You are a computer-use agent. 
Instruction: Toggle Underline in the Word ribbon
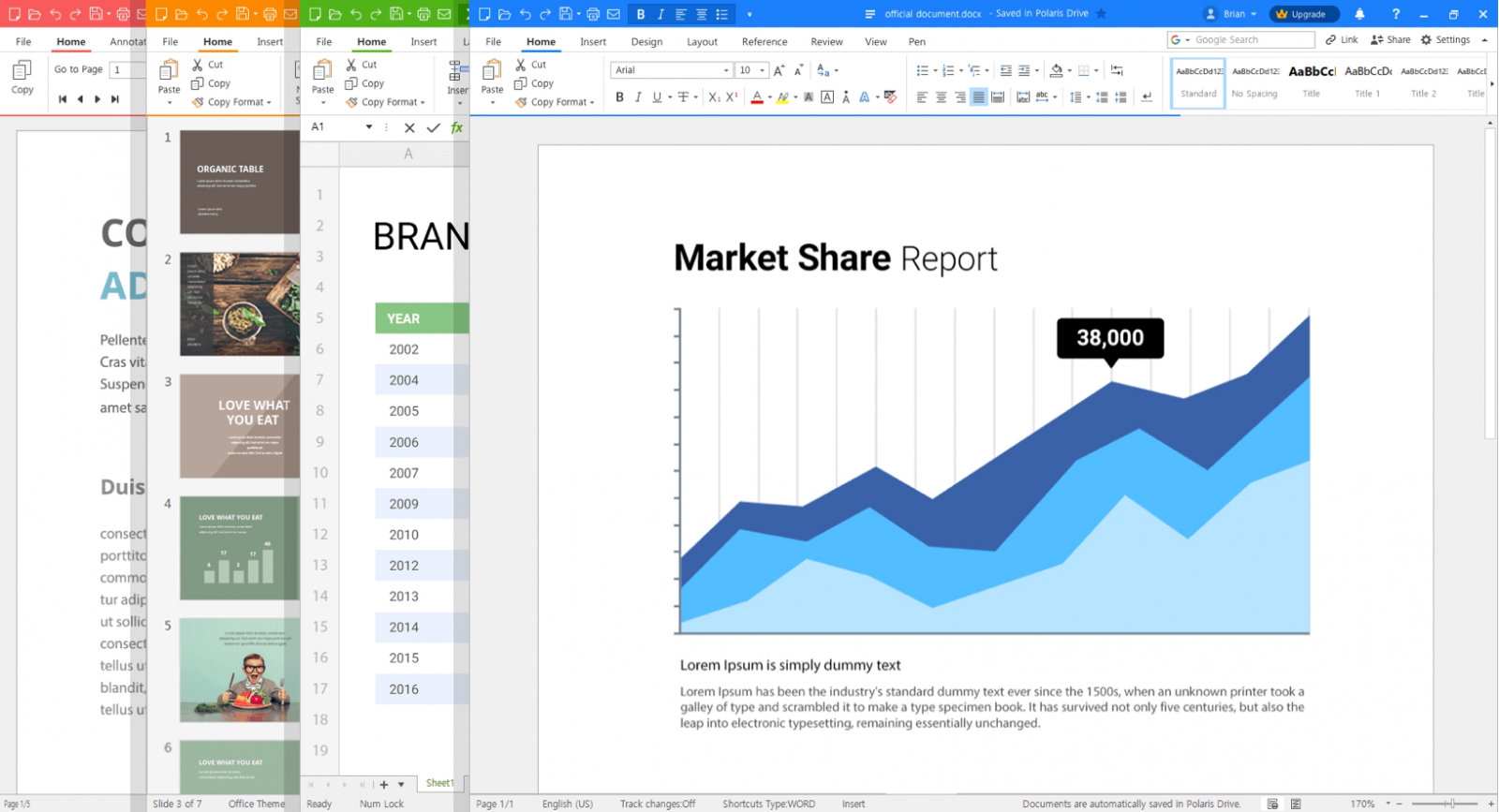point(657,97)
